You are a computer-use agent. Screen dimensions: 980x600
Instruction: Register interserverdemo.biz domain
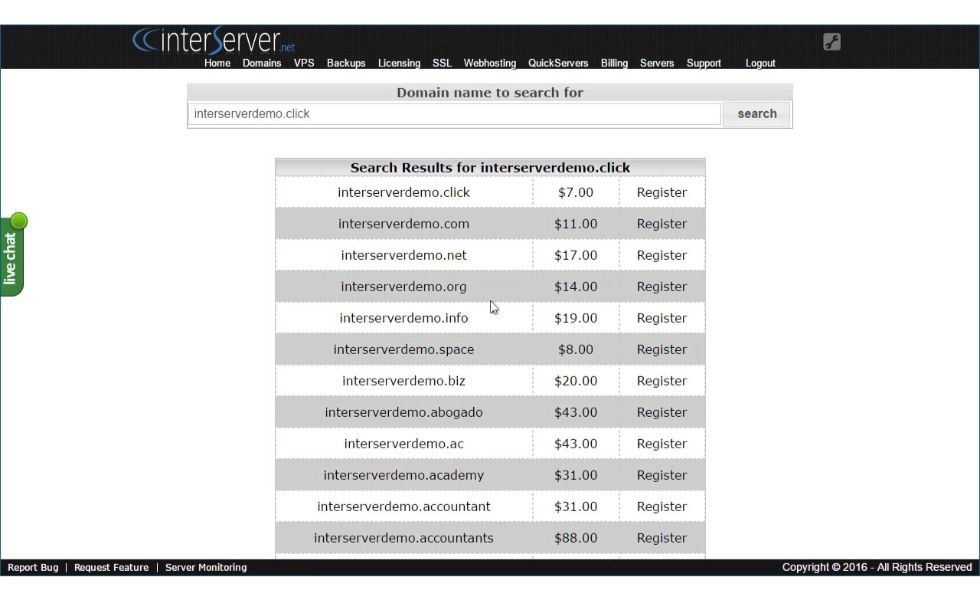click(661, 381)
